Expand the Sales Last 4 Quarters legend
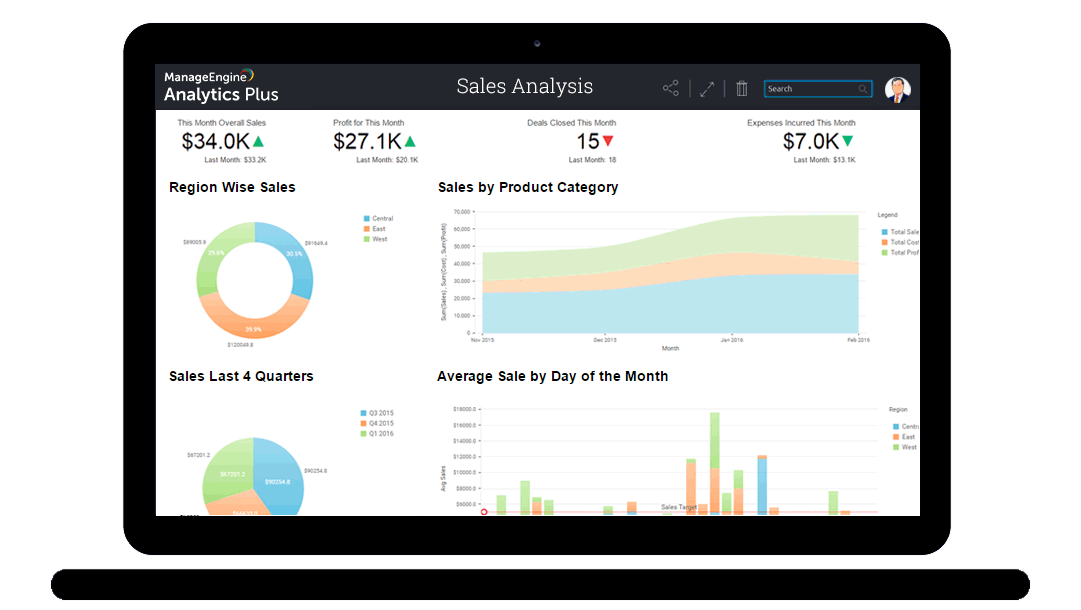Viewport: 1081px width, 610px height. (377, 422)
